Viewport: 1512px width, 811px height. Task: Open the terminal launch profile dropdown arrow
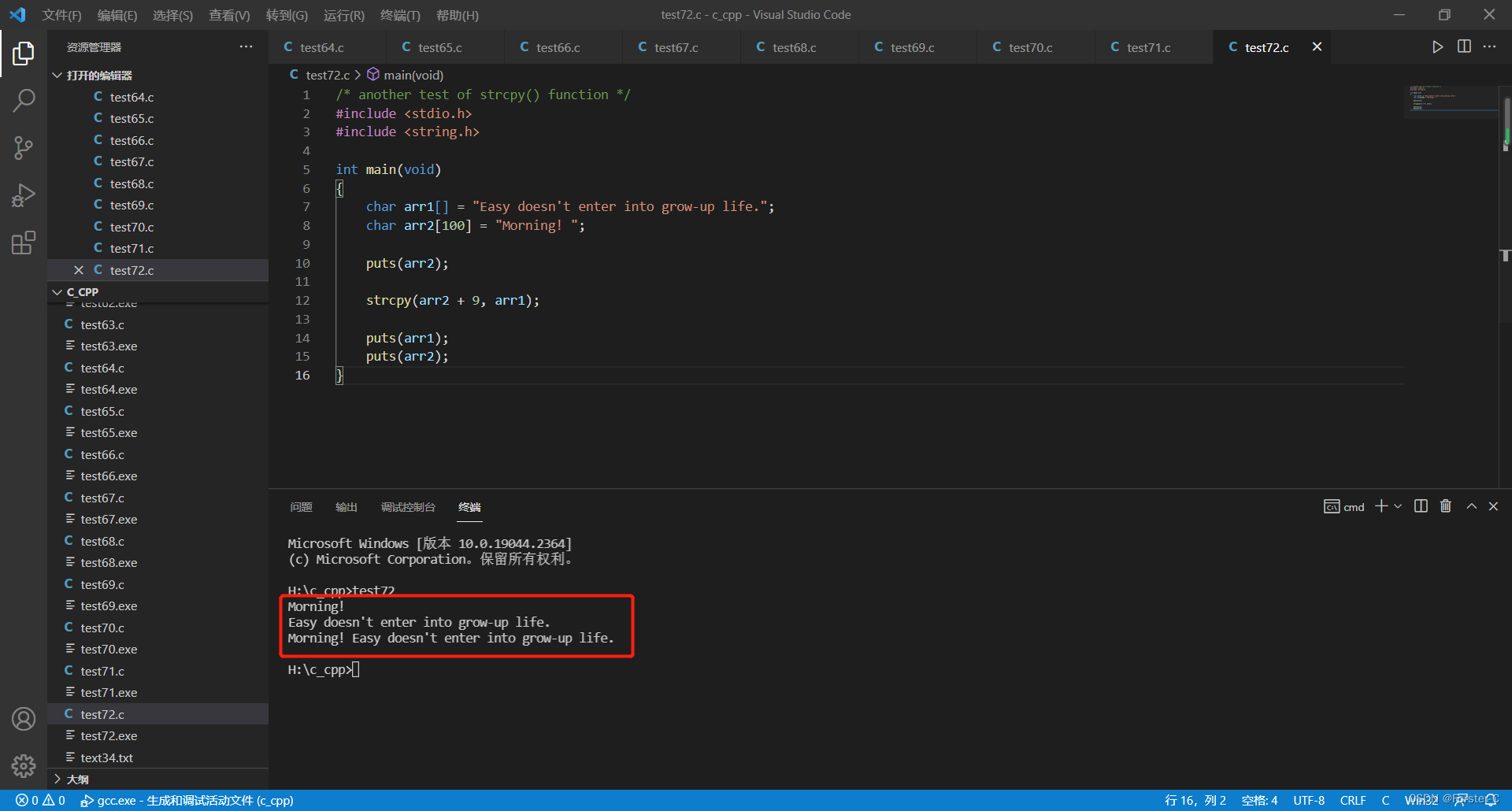pos(1398,506)
